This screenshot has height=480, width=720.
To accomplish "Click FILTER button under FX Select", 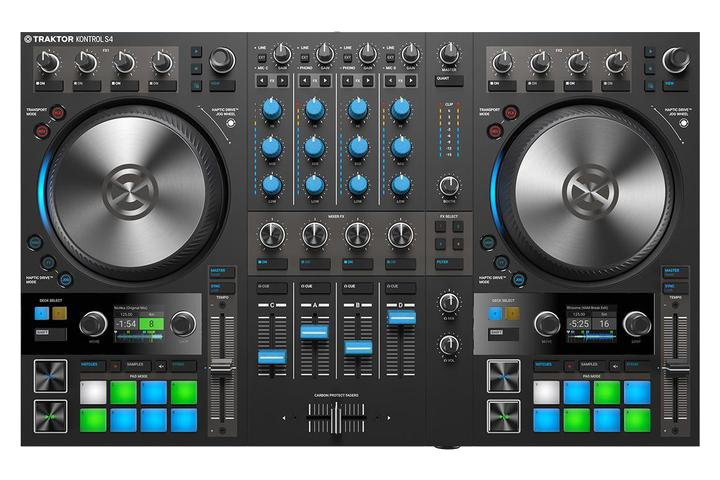I will click(449, 264).
